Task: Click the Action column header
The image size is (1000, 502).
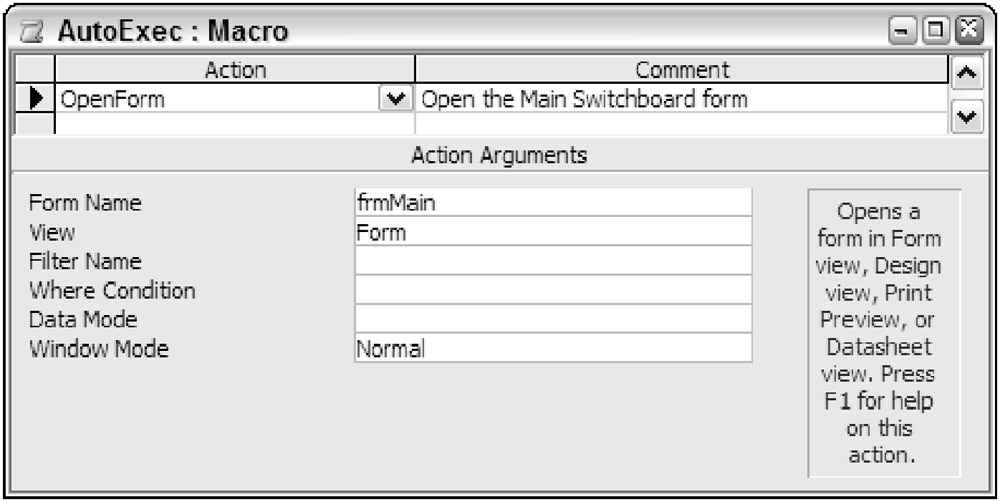Action: (x=235, y=70)
